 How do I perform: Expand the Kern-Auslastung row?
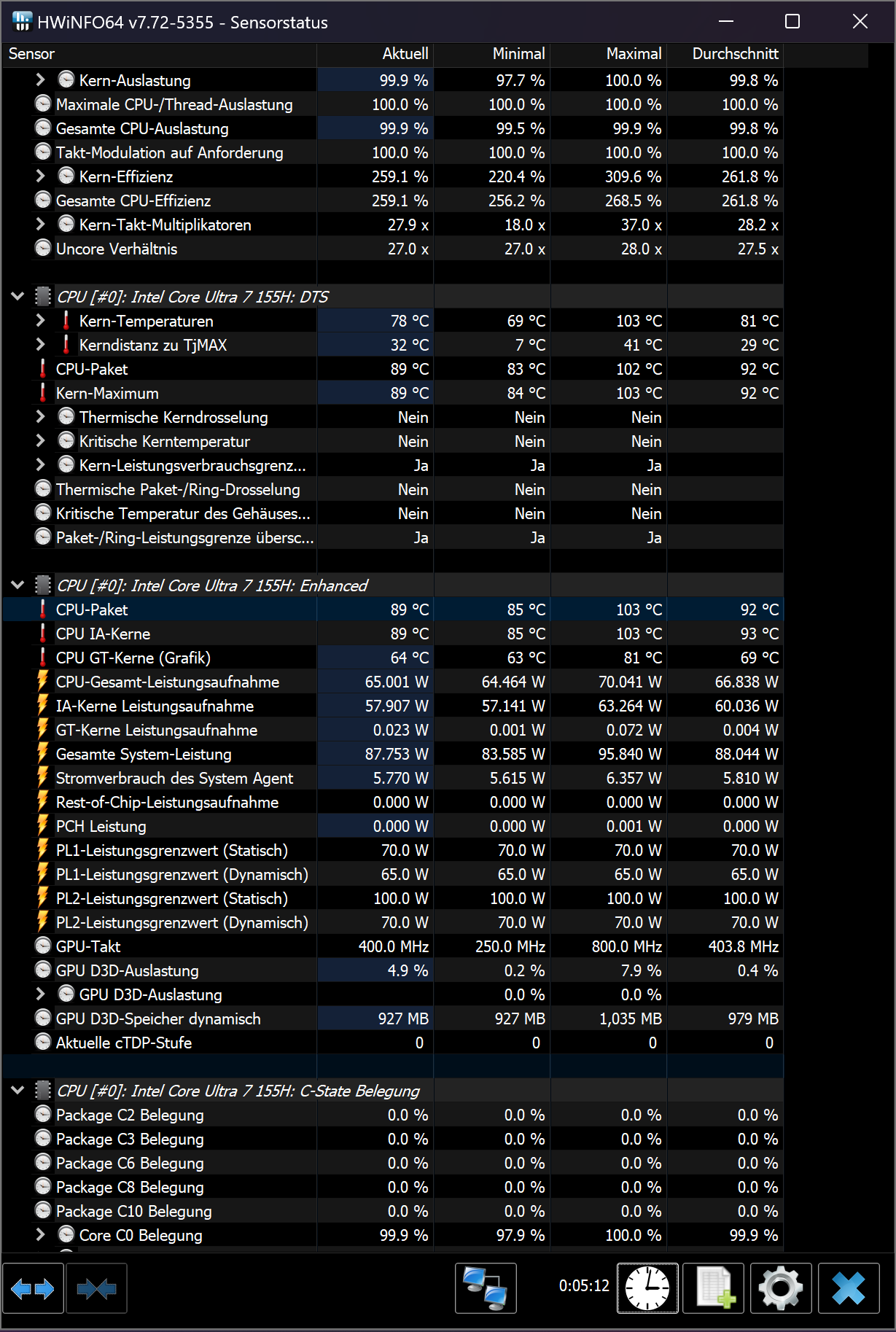click(41, 80)
